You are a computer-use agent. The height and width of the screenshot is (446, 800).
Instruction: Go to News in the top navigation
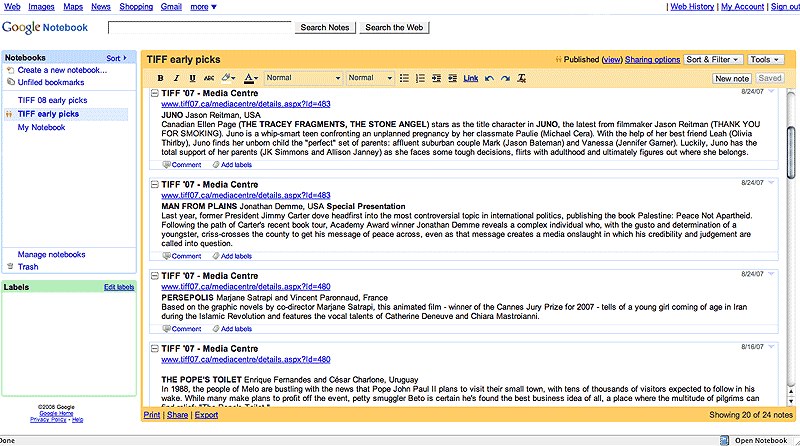(101, 7)
